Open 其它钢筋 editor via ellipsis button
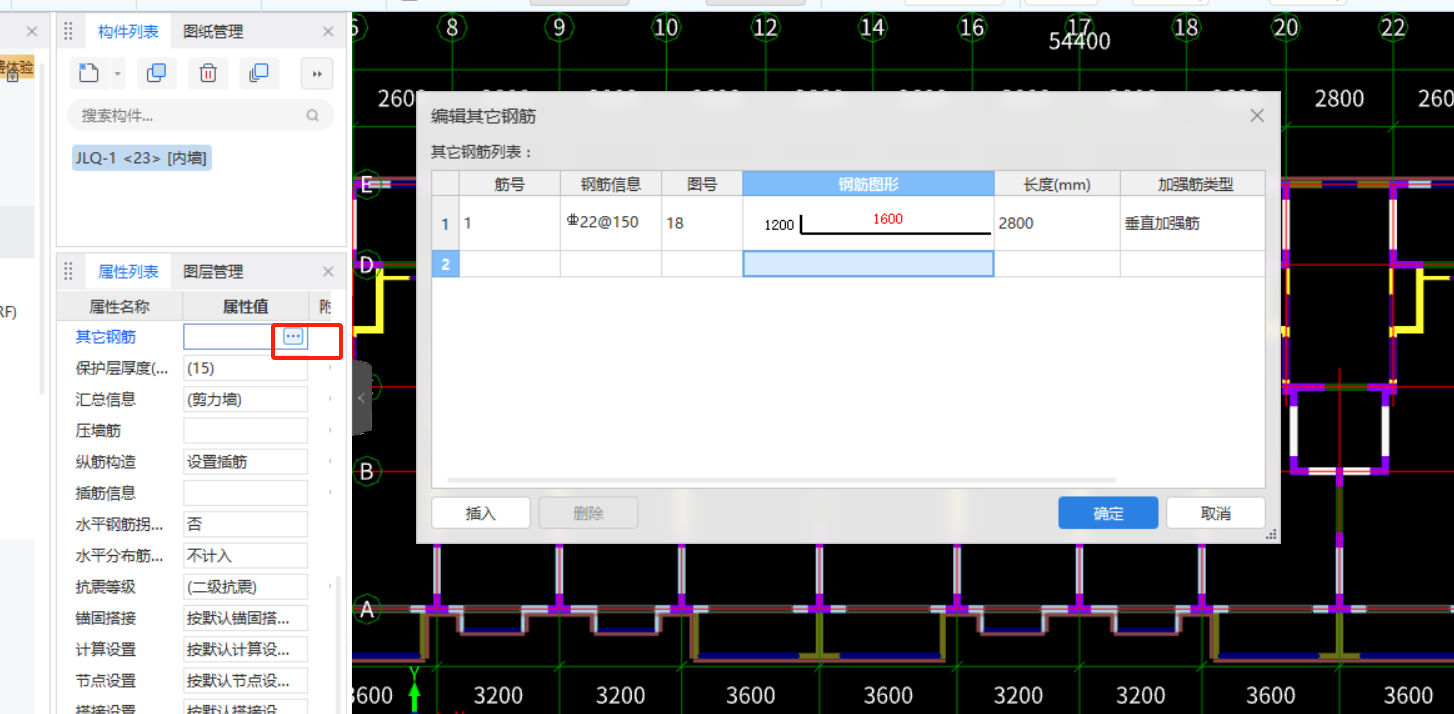The width and height of the screenshot is (1454, 714). coord(294,337)
